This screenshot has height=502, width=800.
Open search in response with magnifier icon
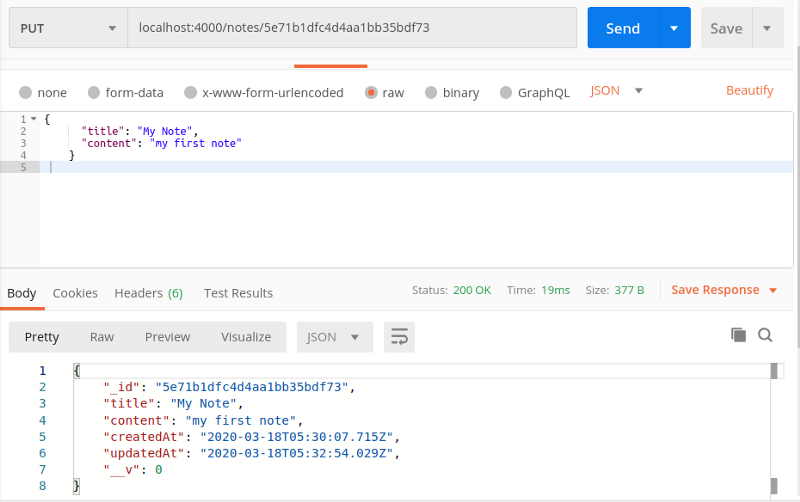tap(766, 335)
